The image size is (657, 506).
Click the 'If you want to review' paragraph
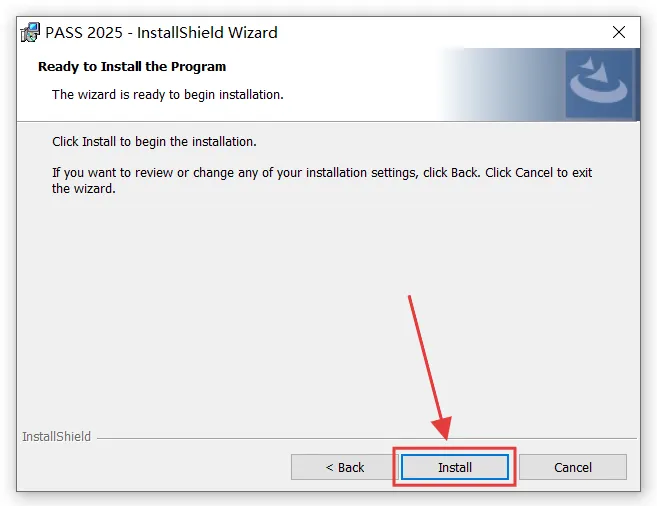pyautogui.click(x=322, y=181)
